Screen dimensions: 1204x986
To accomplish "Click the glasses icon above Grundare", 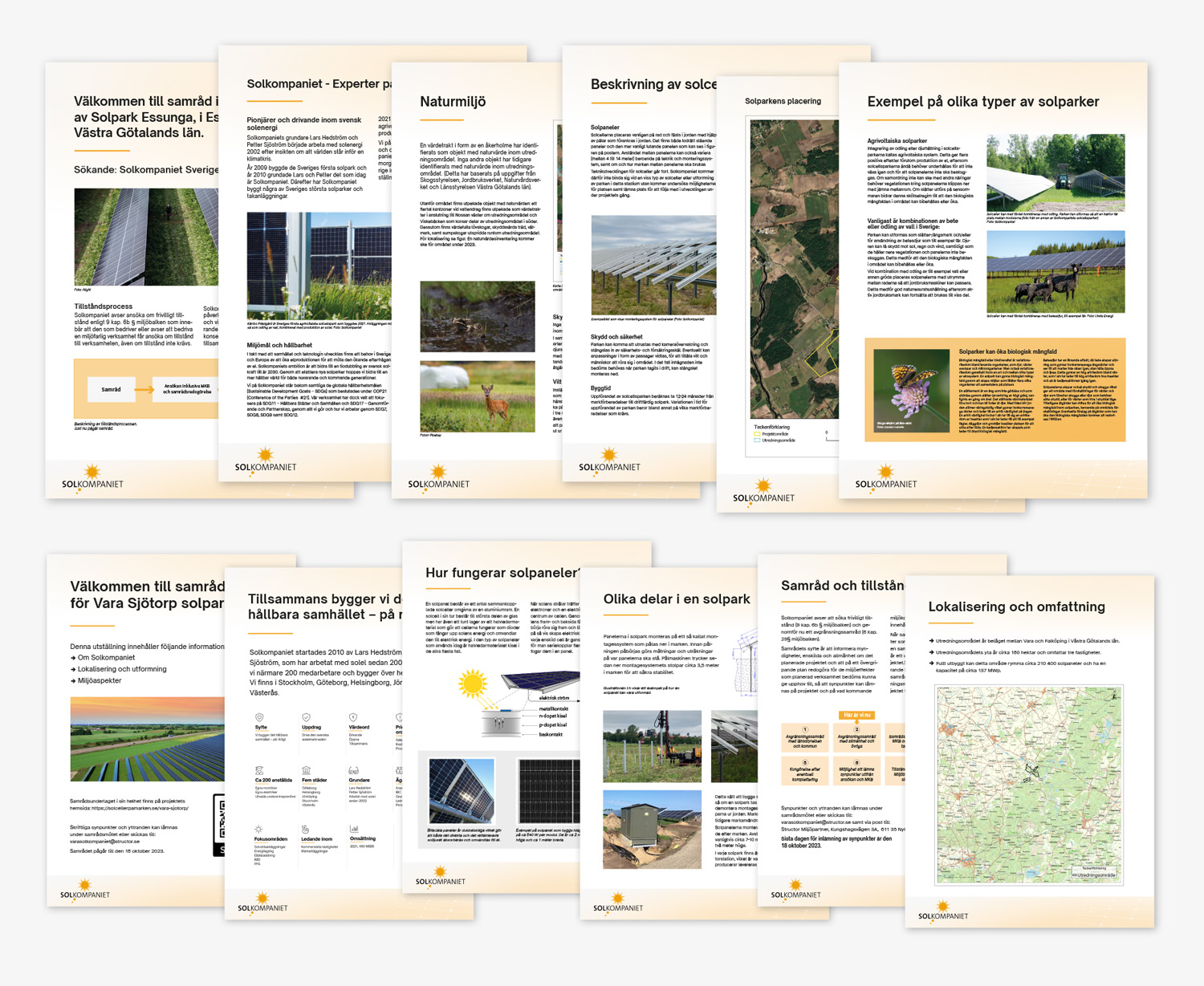I will click(353, 770).
